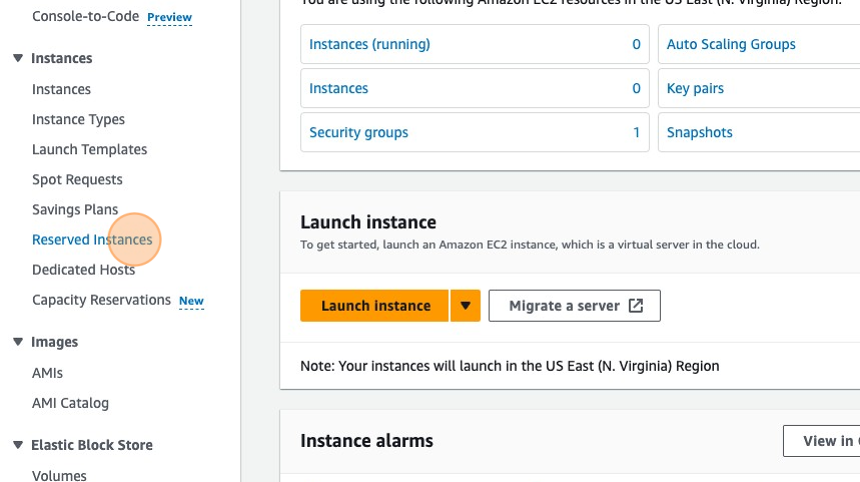
Task: Open the Key pairs resource link
Action: [695, 88]
